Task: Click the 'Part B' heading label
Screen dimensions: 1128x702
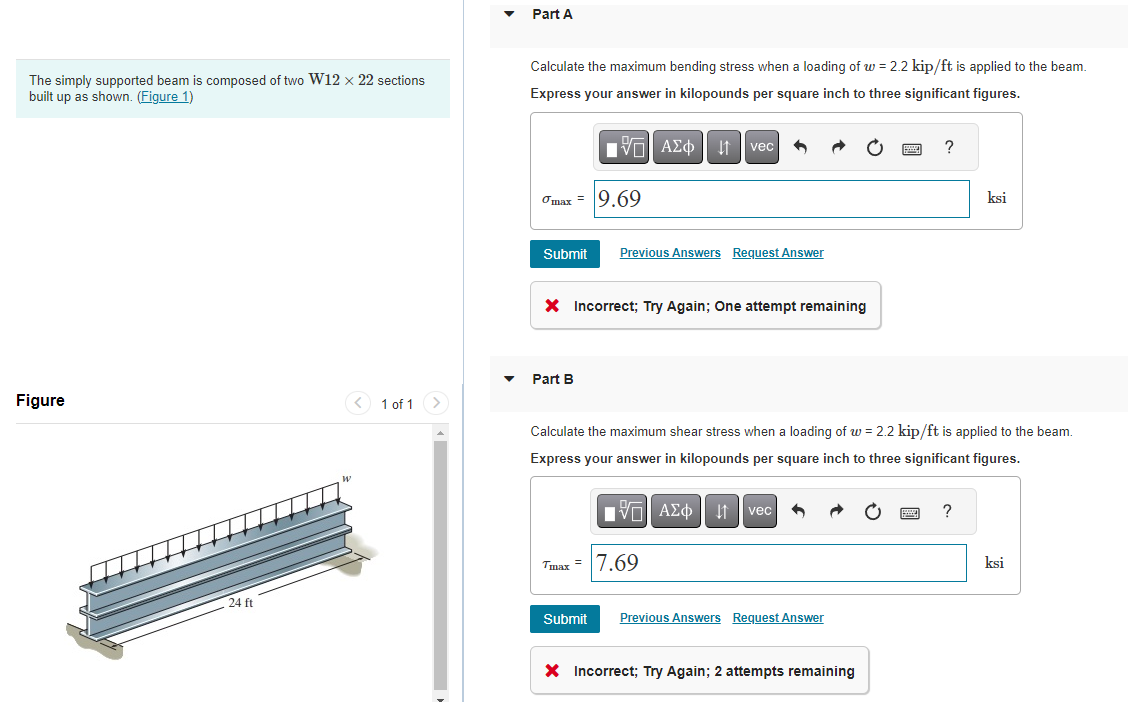Action: [552, 379]
